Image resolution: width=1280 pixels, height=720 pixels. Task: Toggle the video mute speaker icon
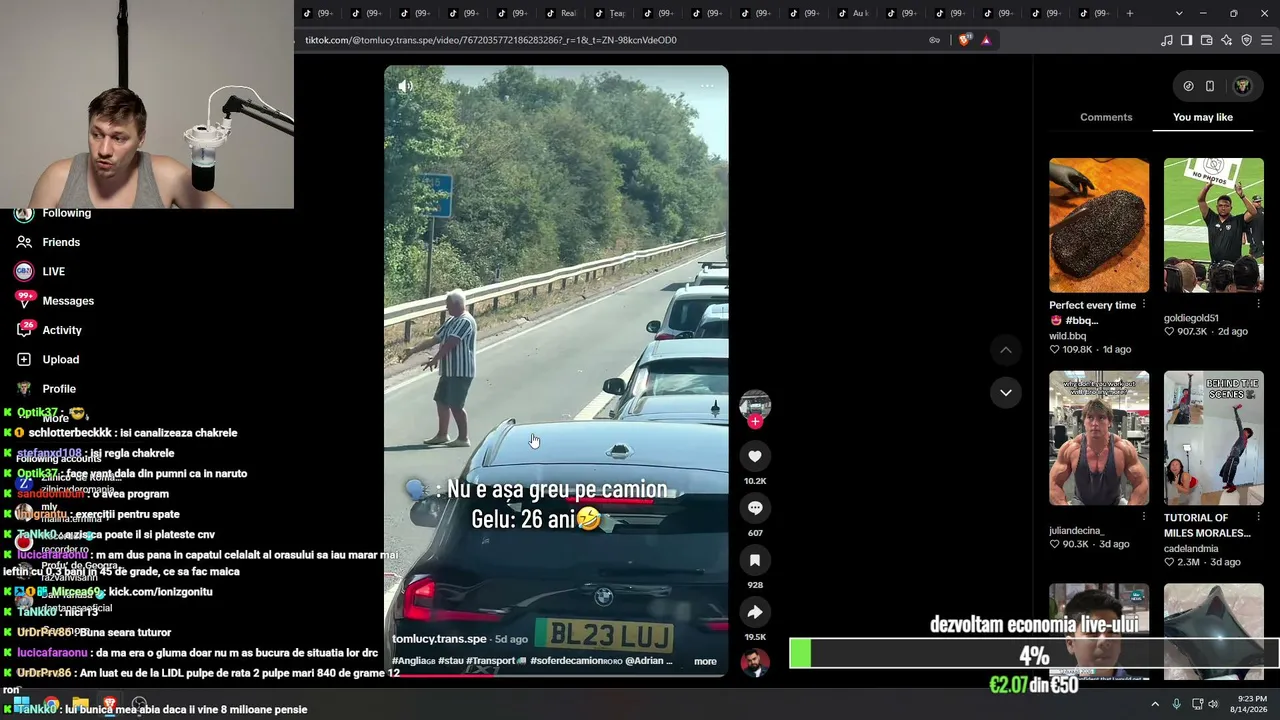pos(405,87)
